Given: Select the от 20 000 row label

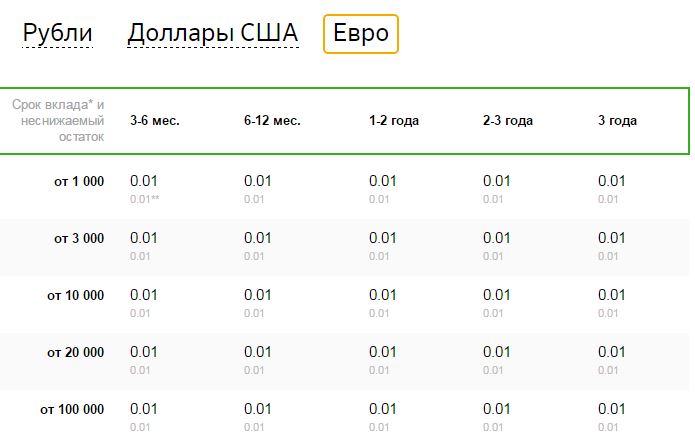Looking at the screenshot, I should pos(75,352).
